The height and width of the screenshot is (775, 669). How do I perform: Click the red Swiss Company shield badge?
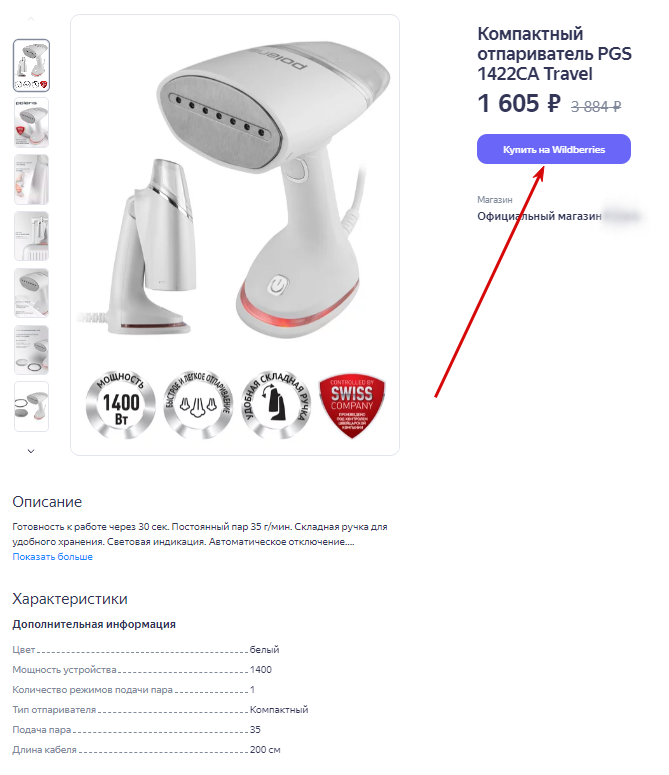coord(352,405)
